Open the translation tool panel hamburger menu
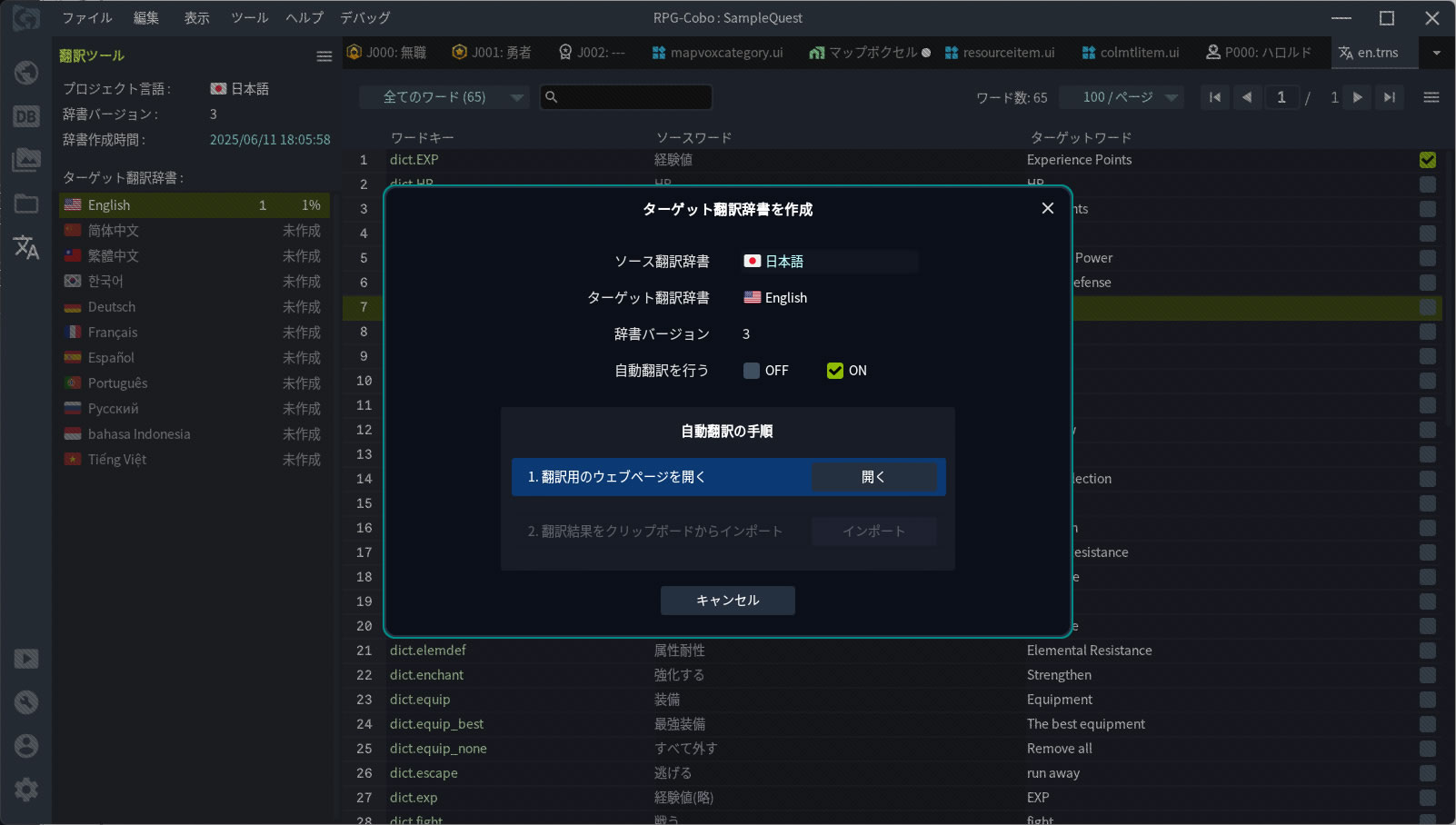 [324, 56]
